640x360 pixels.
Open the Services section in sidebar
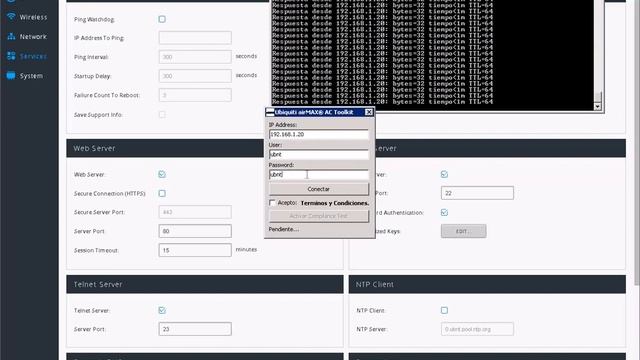click(x=33, y=56)
